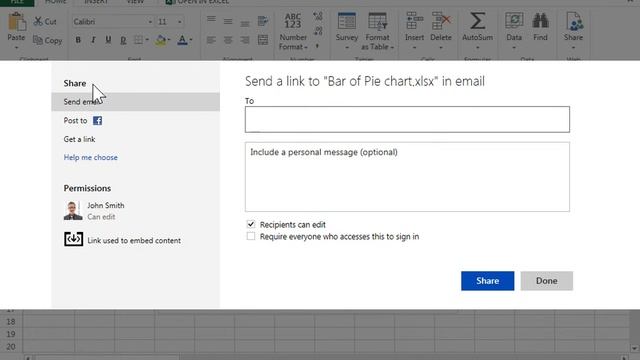Click the Format as Table icon

pos(377,21)
